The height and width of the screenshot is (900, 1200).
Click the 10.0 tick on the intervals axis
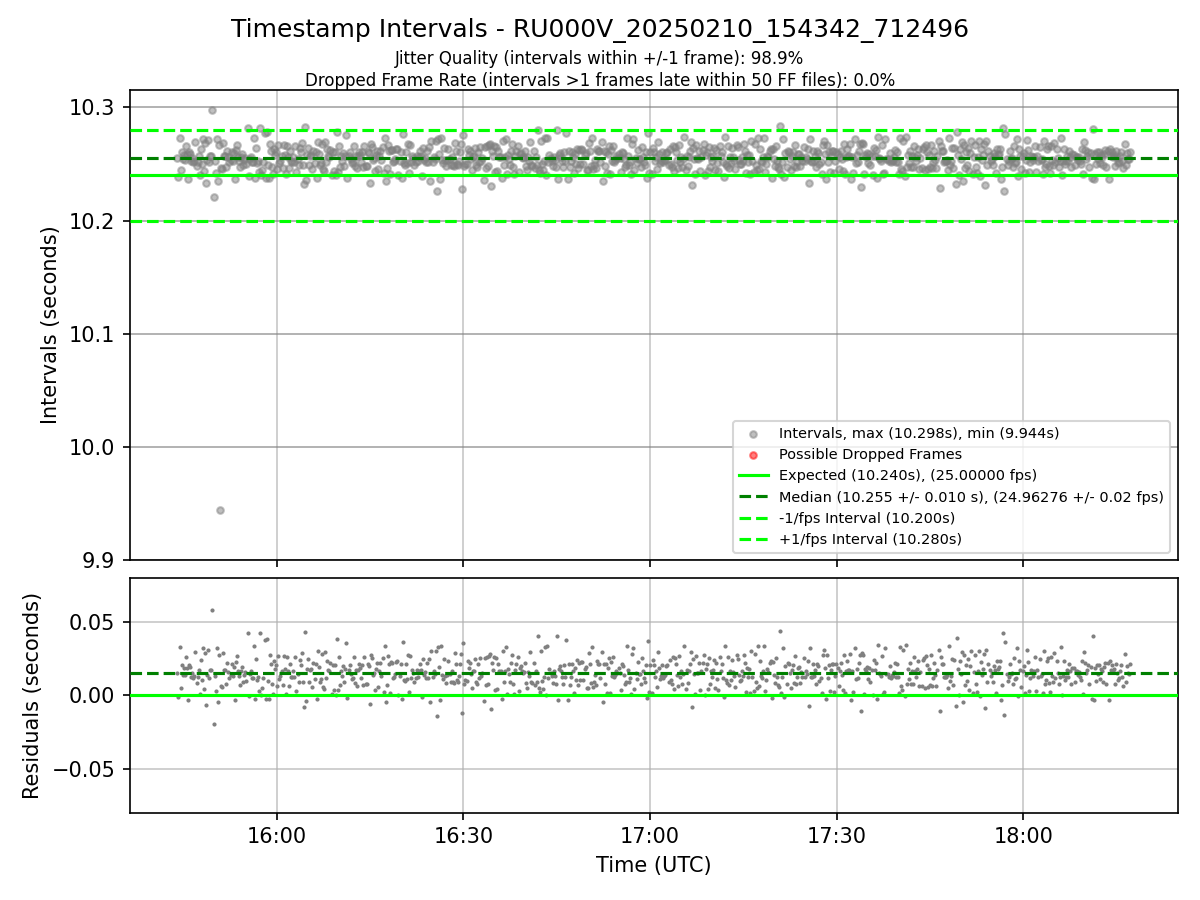coord(94,447)
